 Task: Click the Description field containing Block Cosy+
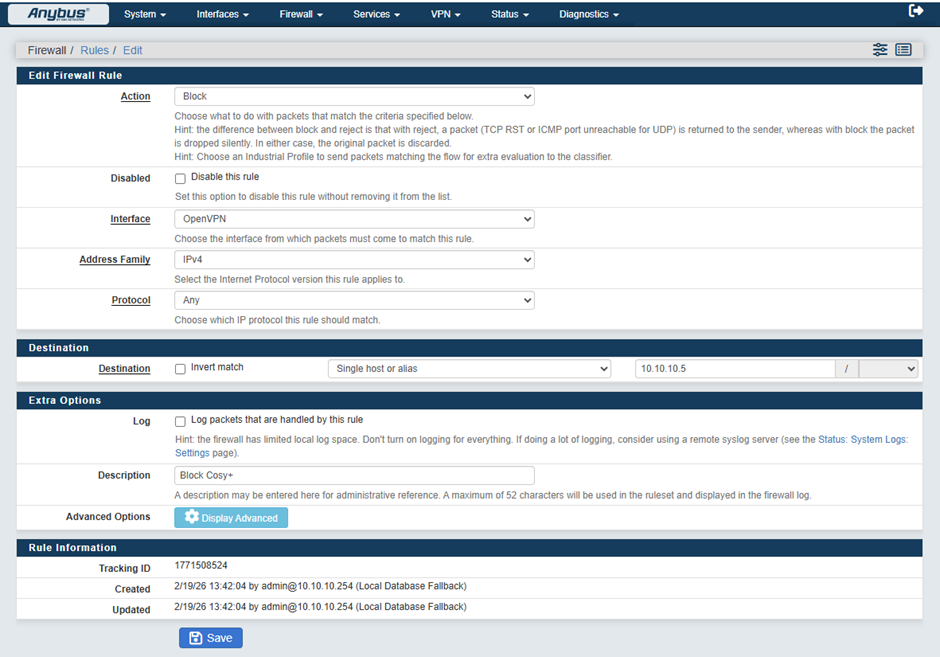point(354,476)
